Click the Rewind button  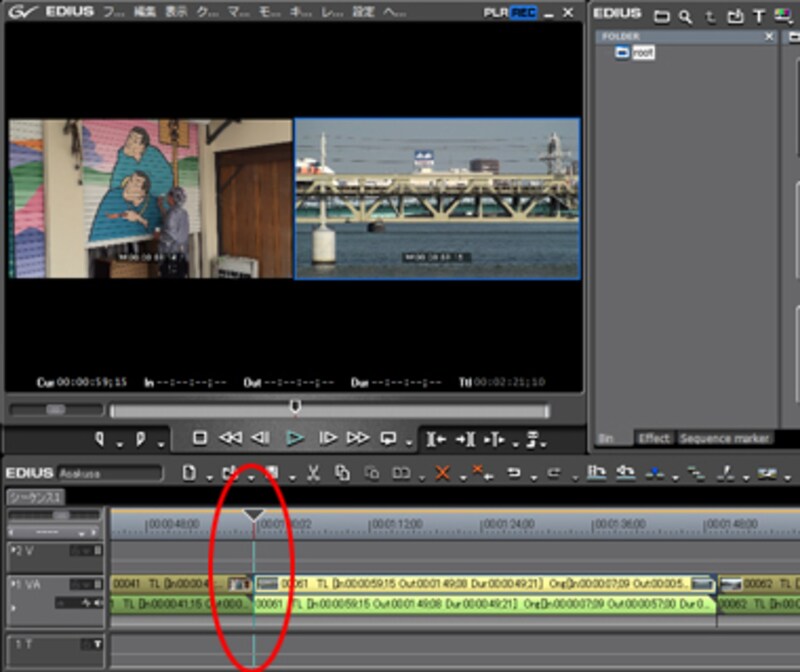230,438
